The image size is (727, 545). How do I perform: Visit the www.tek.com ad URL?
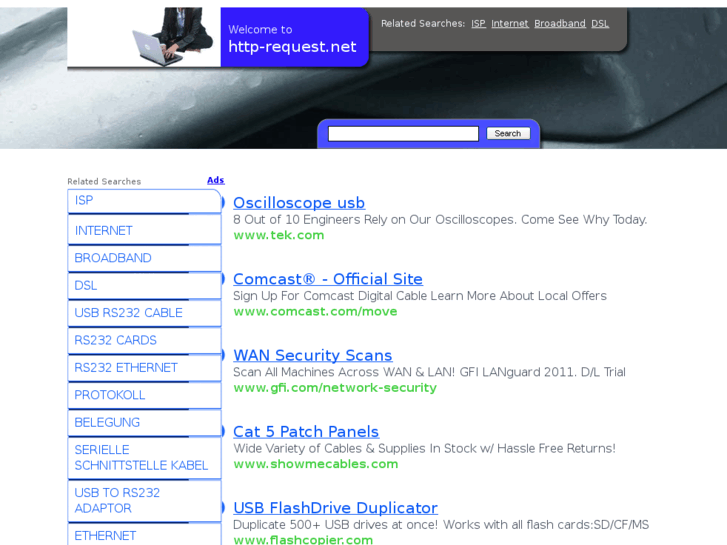[279, 235]
